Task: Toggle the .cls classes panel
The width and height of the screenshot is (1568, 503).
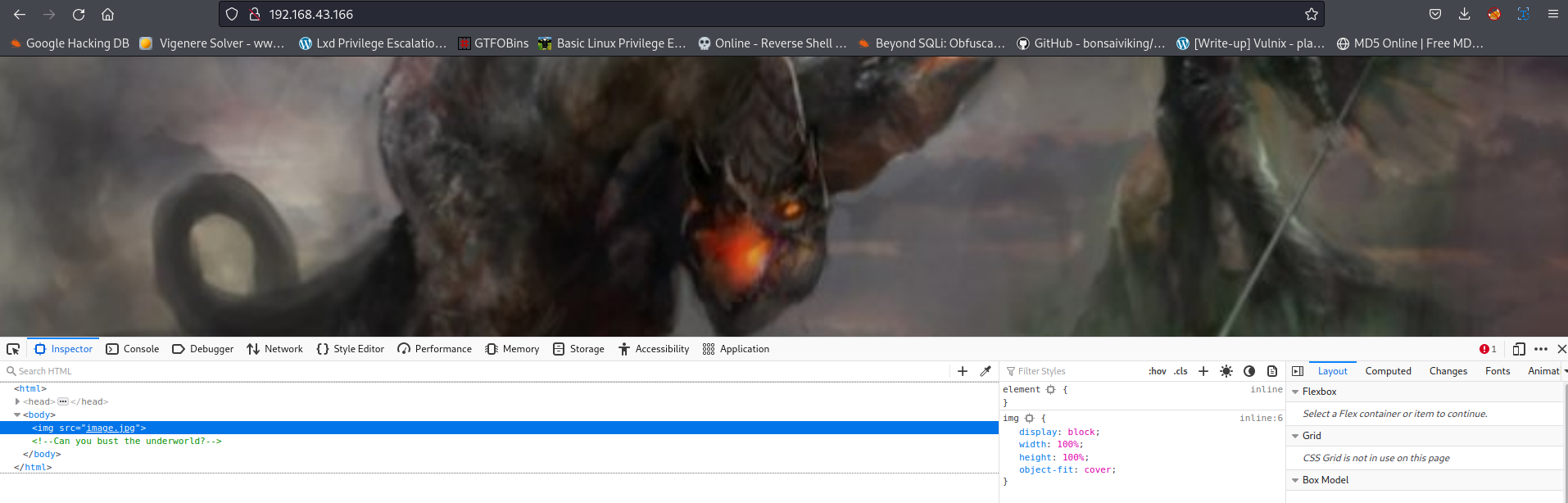Action: [1181, 371]
